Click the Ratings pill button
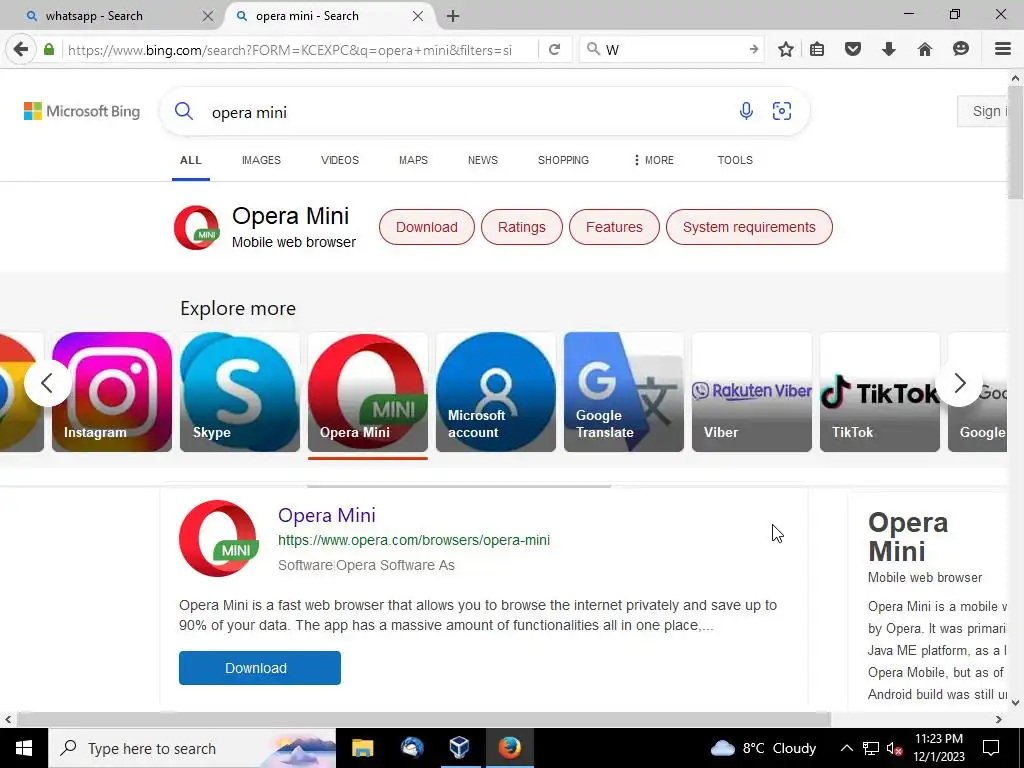The width and height of the screenshot is (1024, 768). [521, 227]
